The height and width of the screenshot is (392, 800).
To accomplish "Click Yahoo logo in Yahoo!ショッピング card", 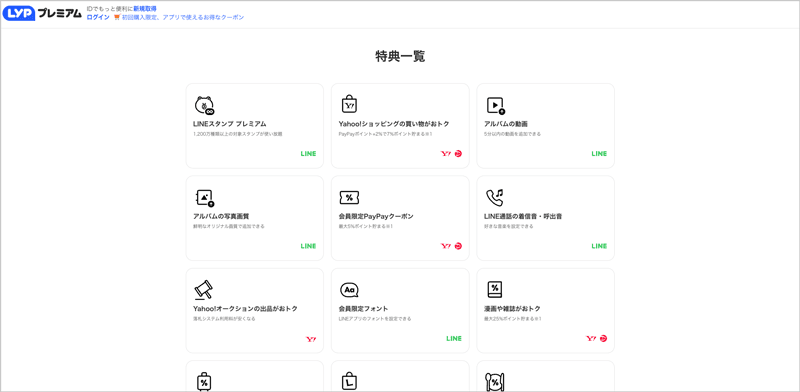I will coord(446,154).
